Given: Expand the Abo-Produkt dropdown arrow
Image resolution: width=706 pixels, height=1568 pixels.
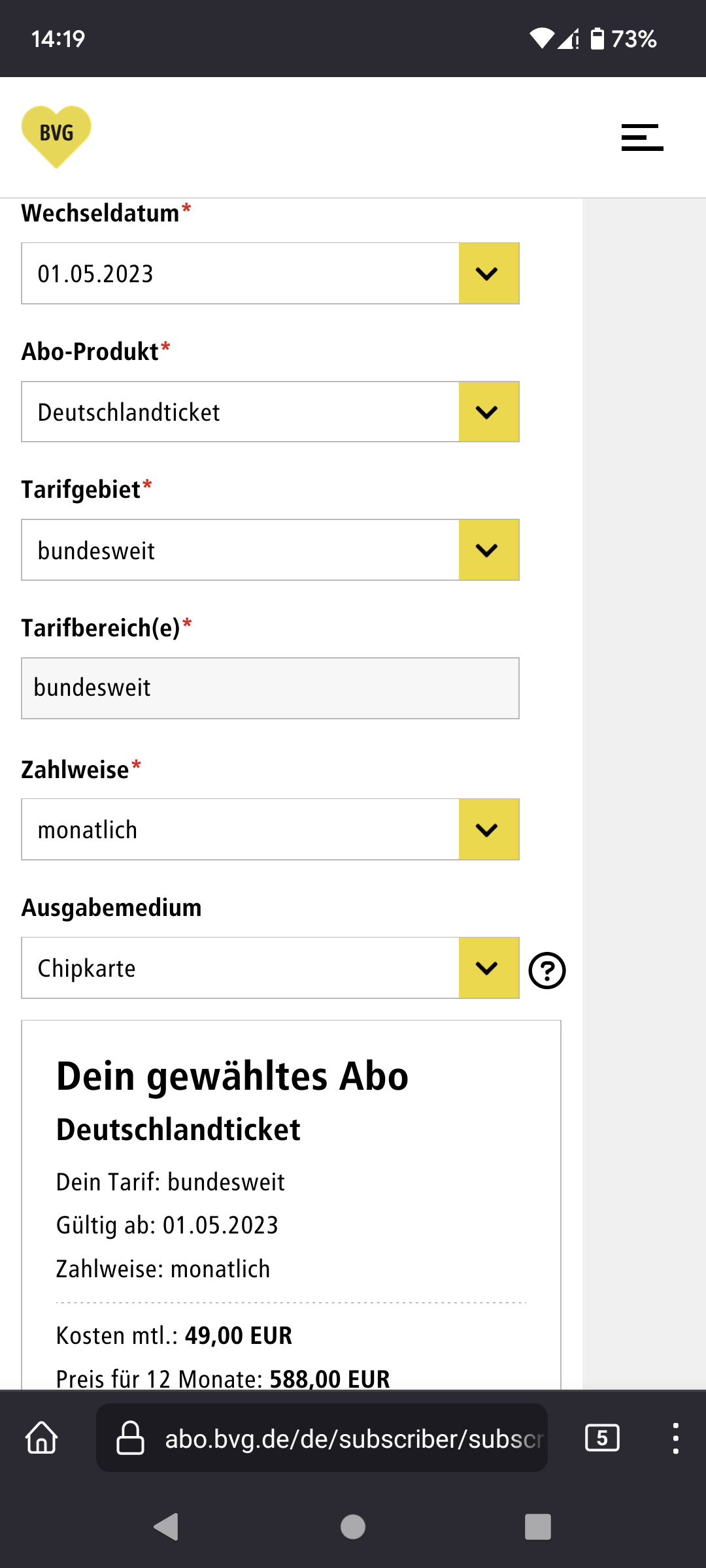Looking at the screenshot, I should pyautogui.click(x=488, y=412).
